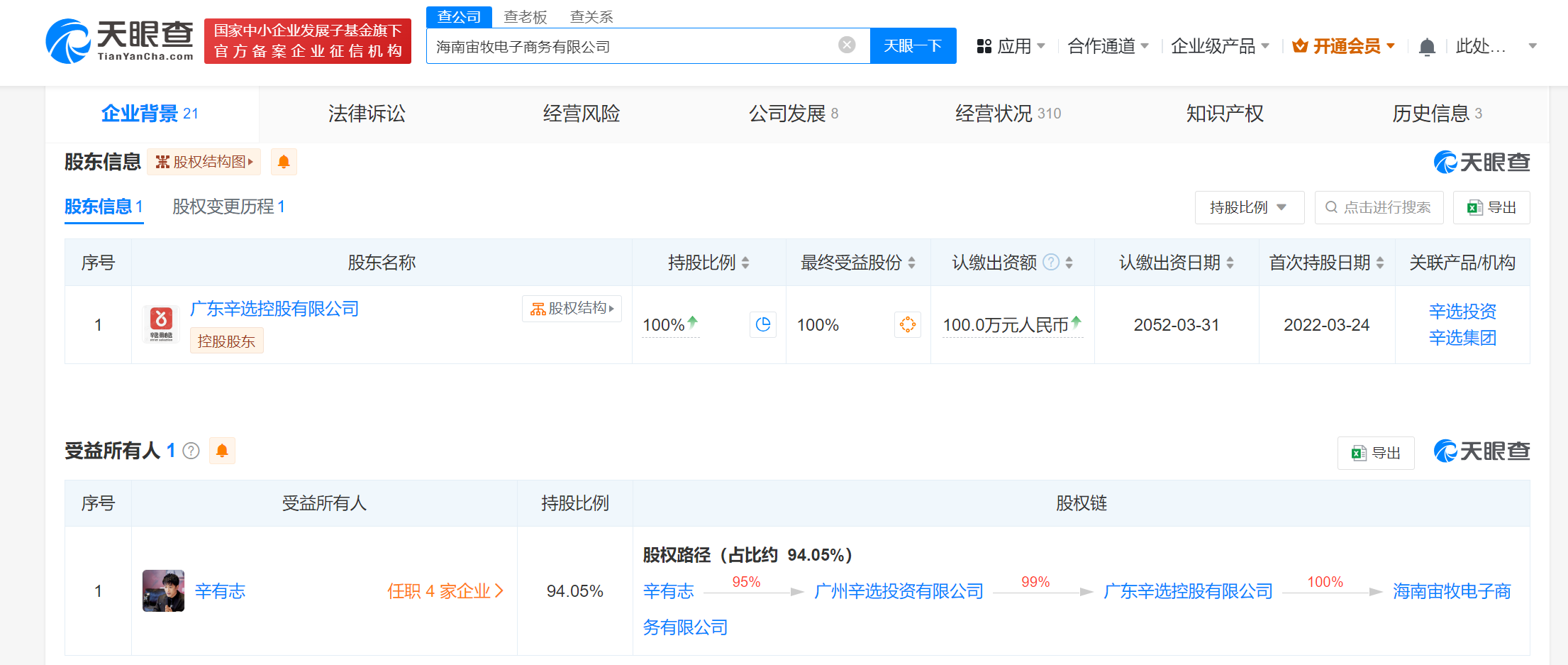
Task: Open the 持股比例 filter dropdown
Action: (x=1249, y=207)
